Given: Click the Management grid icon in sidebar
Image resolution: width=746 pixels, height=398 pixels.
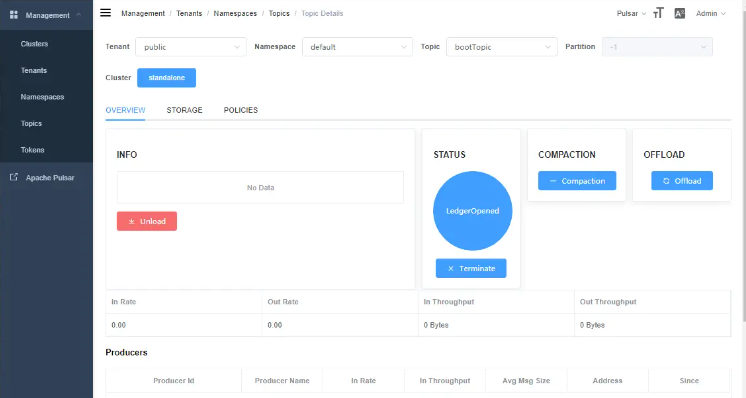Looking at the screenshot, I should tap(14, 15).
